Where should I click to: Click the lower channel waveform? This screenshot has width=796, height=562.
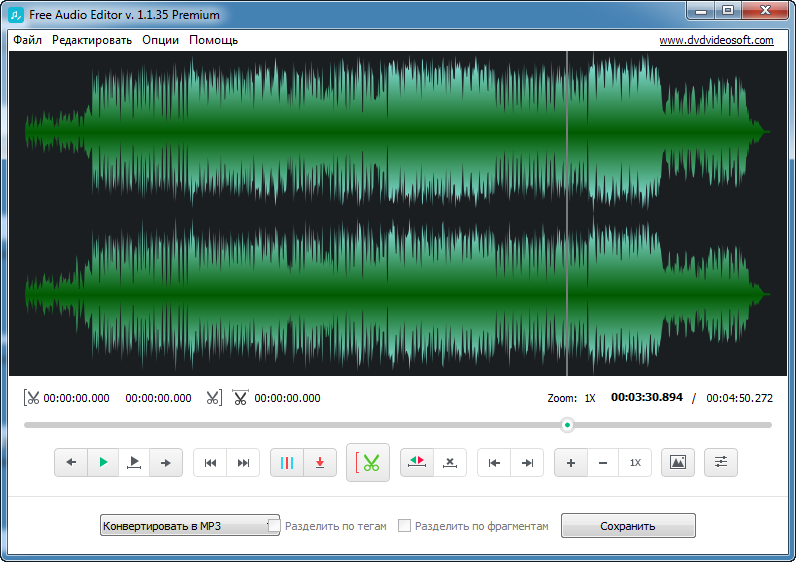[x=397, y=294]
